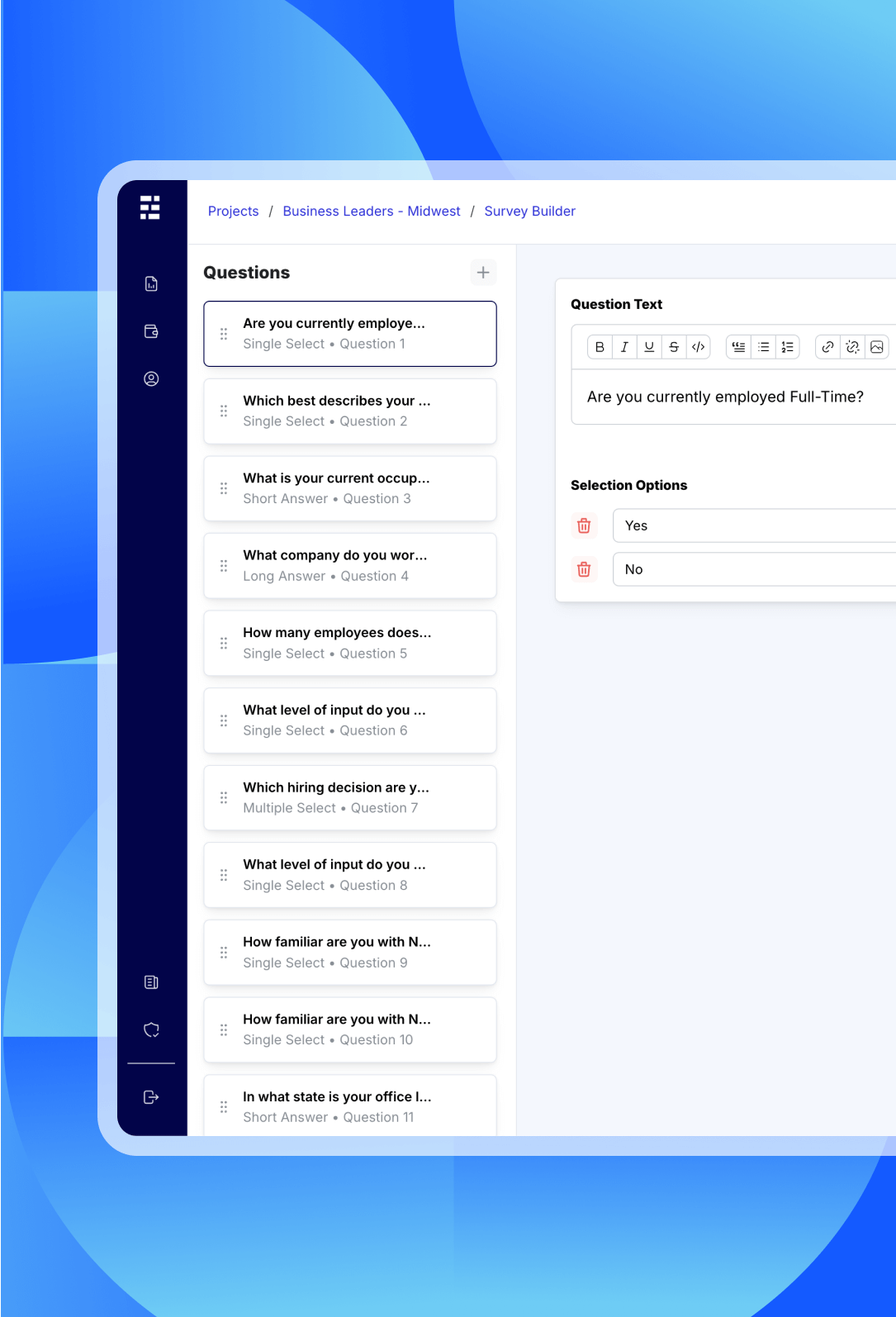Toggle inline code formatting
896x1317 pixels.
[x=699, y=347]
